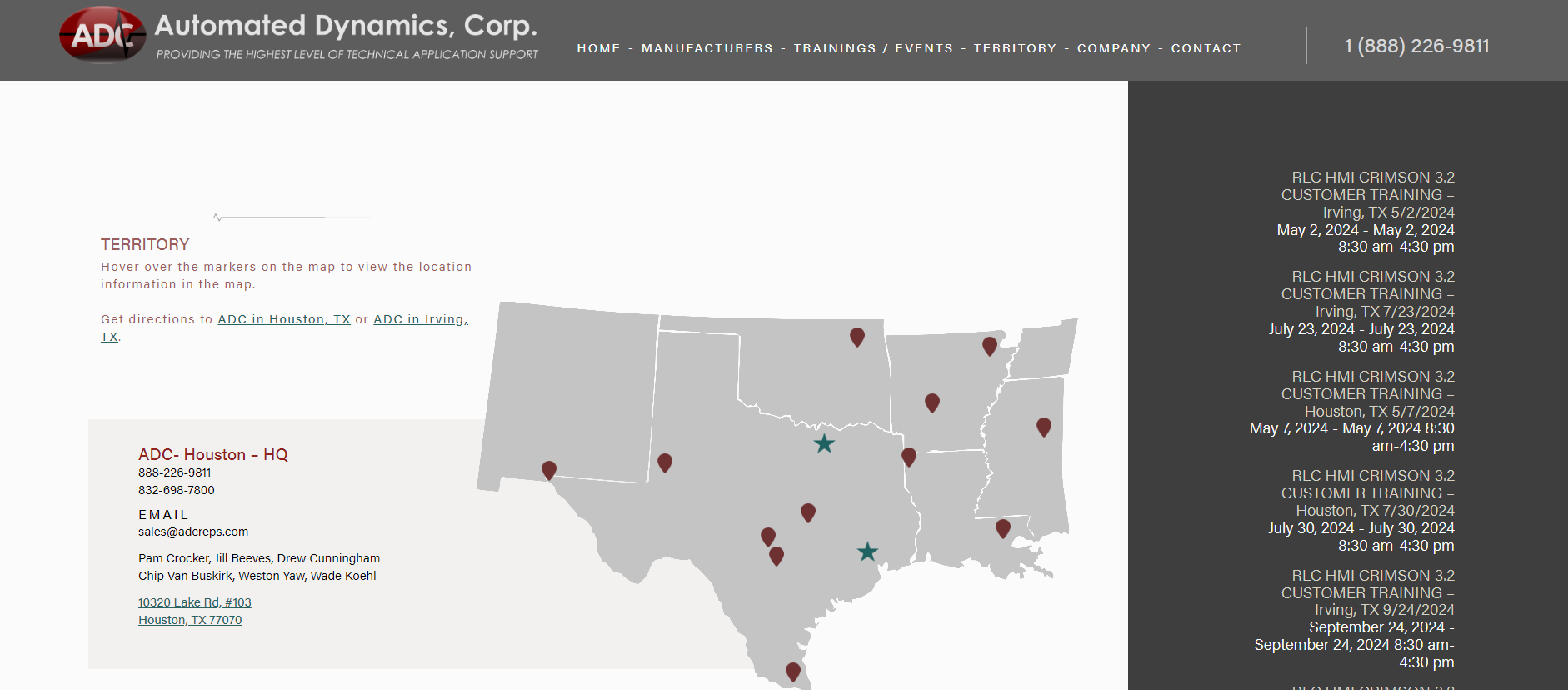Select the TERRITORY navigation item

point(1015,48)
